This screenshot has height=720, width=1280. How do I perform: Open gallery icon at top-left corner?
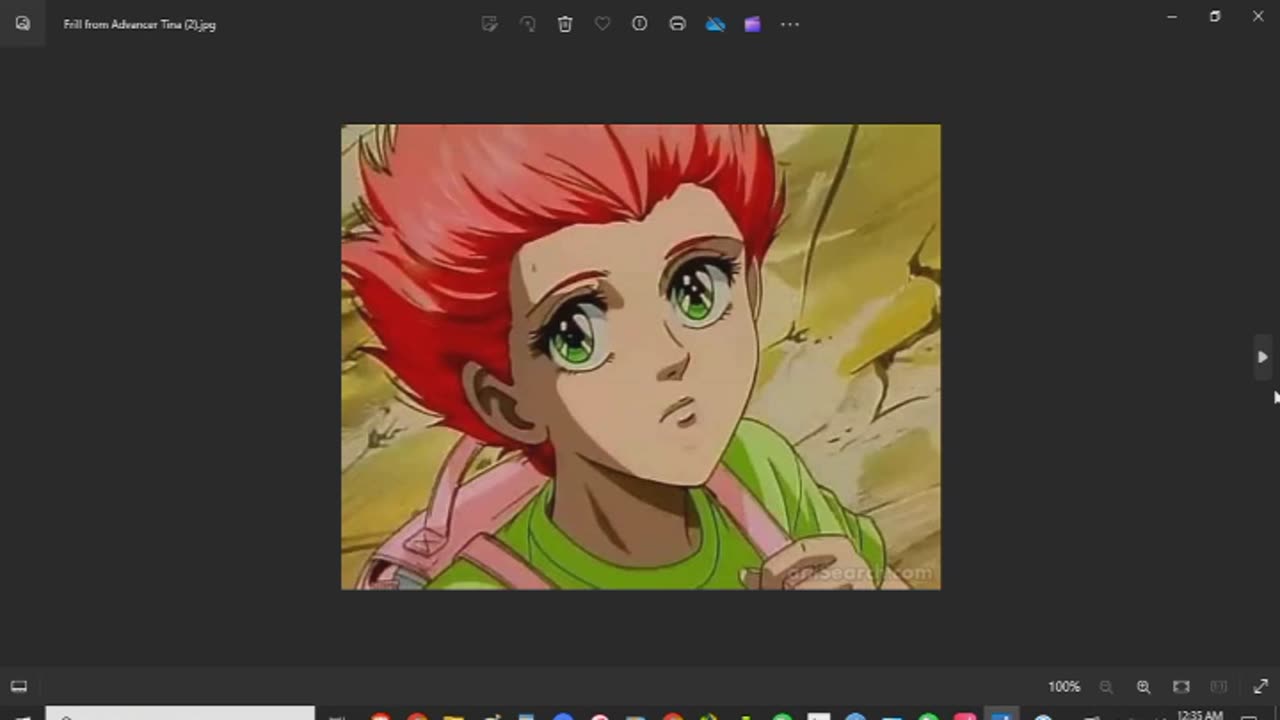(x=22, y=24)
